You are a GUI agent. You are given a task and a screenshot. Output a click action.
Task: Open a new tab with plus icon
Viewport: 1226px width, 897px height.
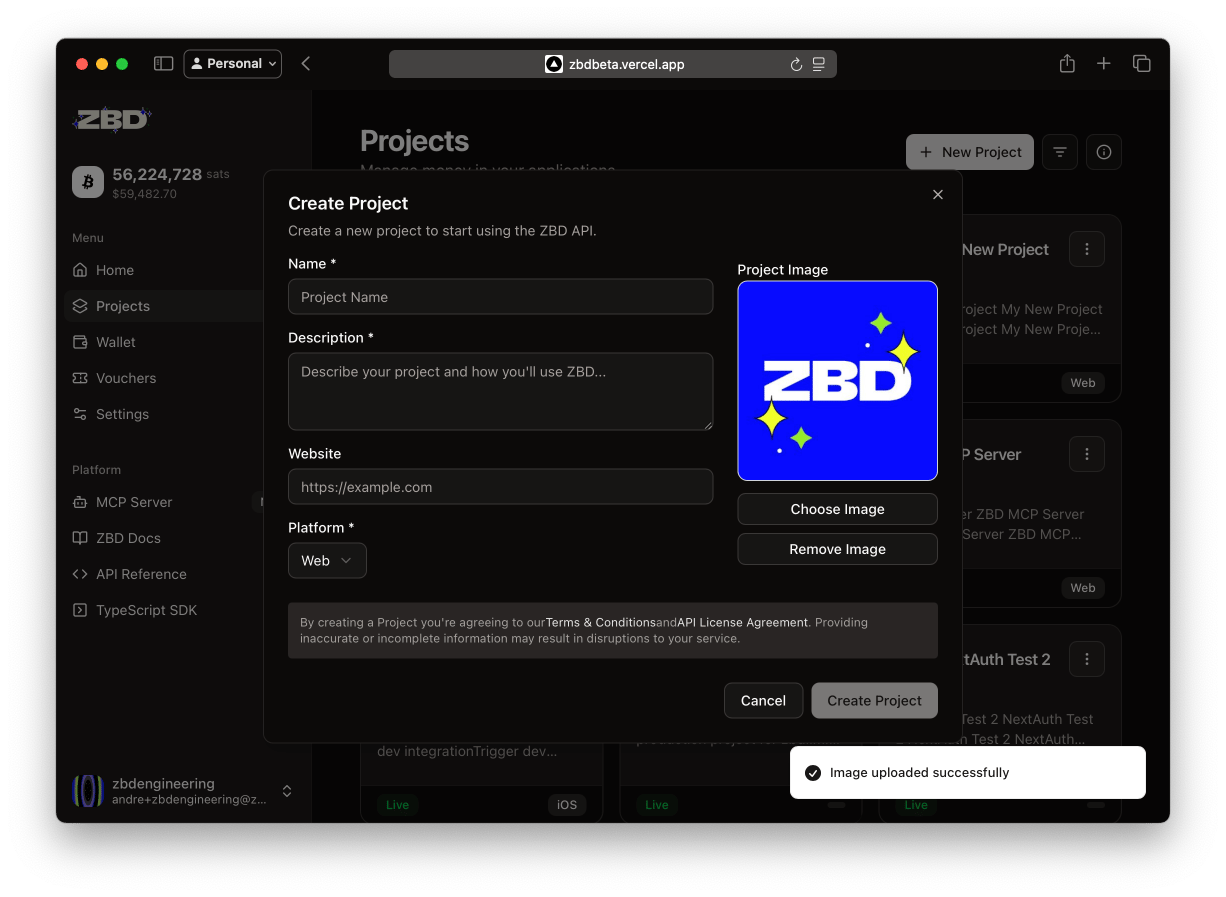pos(1104,63)
